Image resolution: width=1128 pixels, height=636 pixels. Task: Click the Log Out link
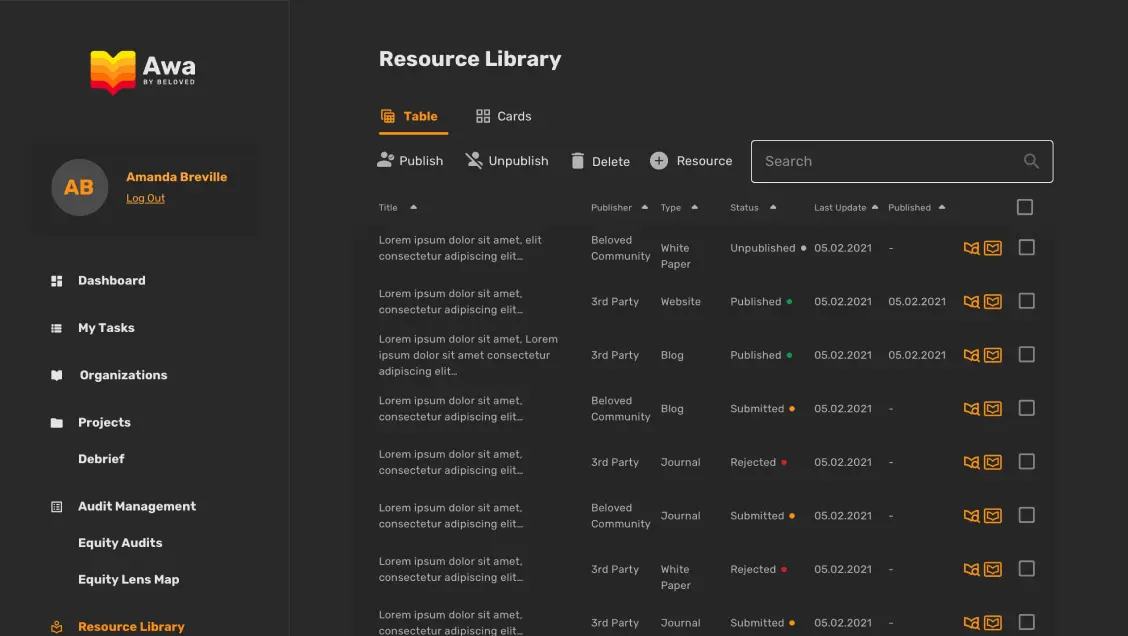(x=145, y=198)
